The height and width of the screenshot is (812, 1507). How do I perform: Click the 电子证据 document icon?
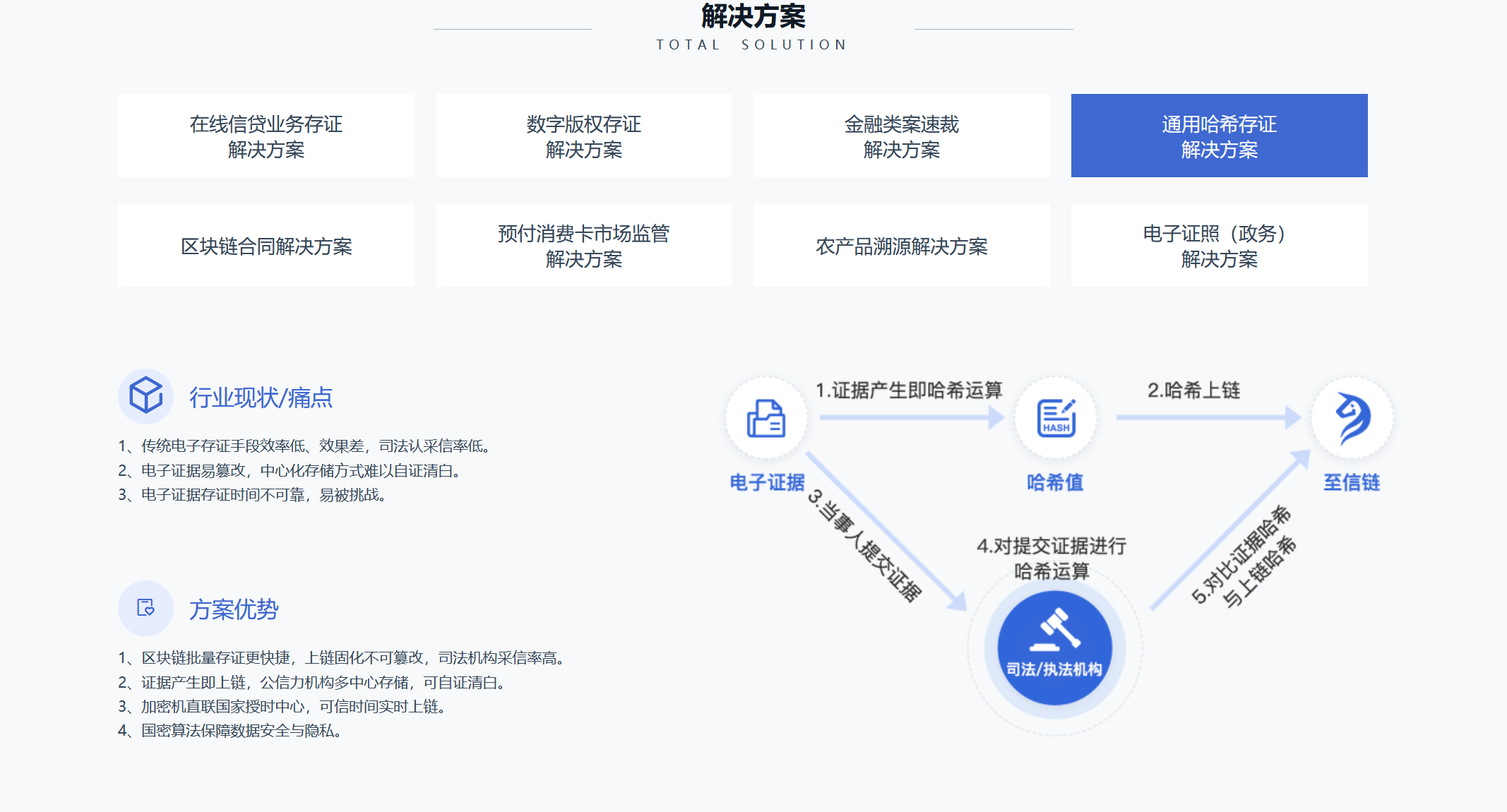point(766,418)
